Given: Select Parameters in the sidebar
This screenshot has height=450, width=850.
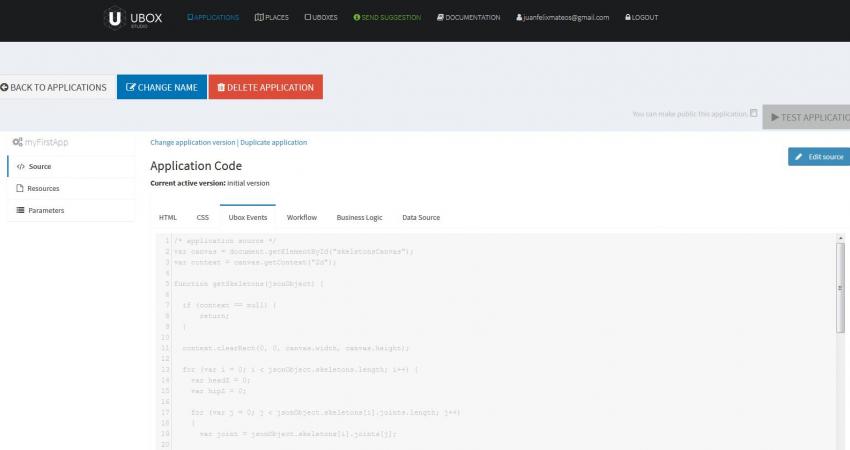Looking at the screenshot, I should [x=71, y=210].
